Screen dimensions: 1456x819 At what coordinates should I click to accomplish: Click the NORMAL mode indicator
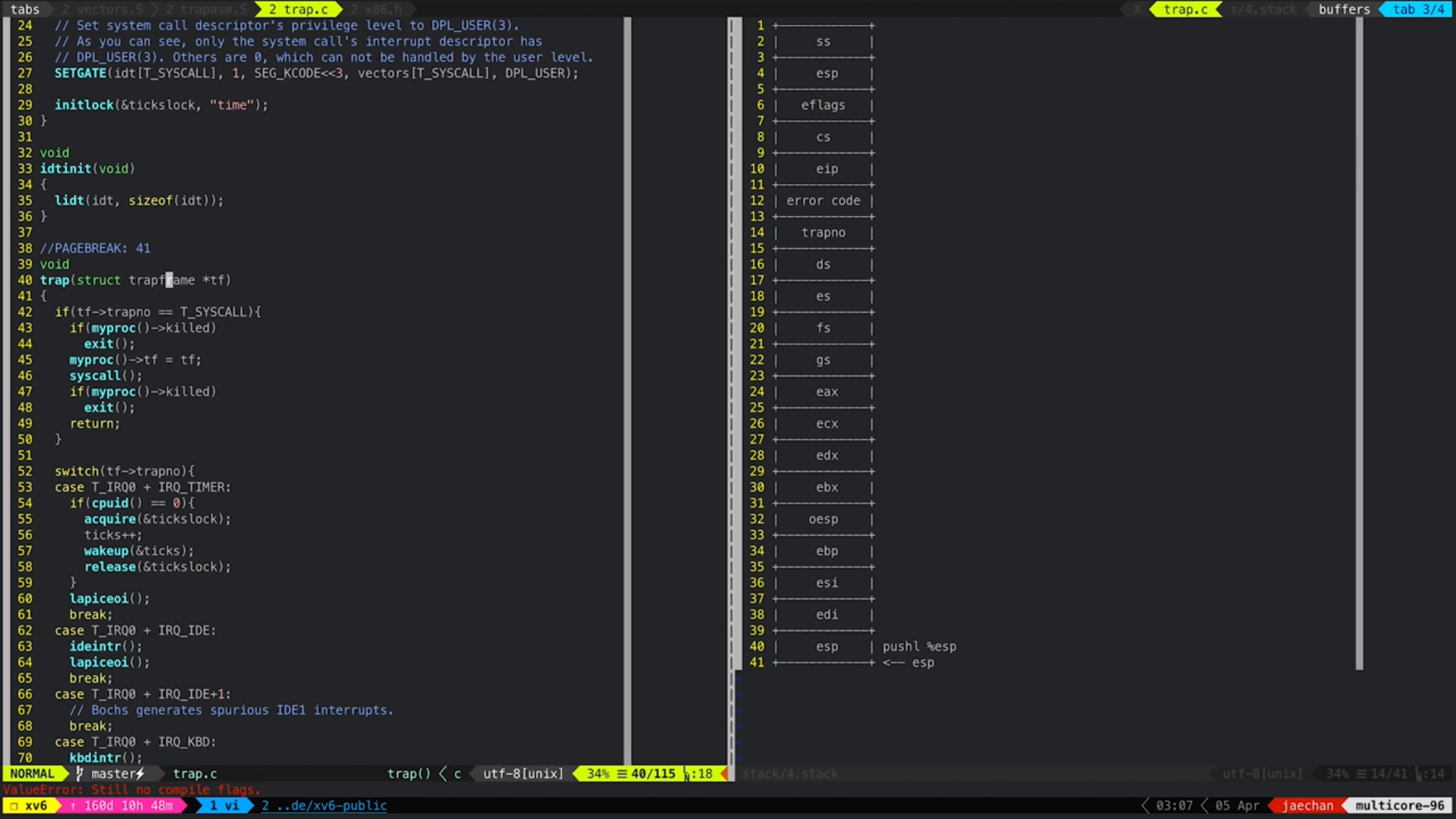point(33,773)
